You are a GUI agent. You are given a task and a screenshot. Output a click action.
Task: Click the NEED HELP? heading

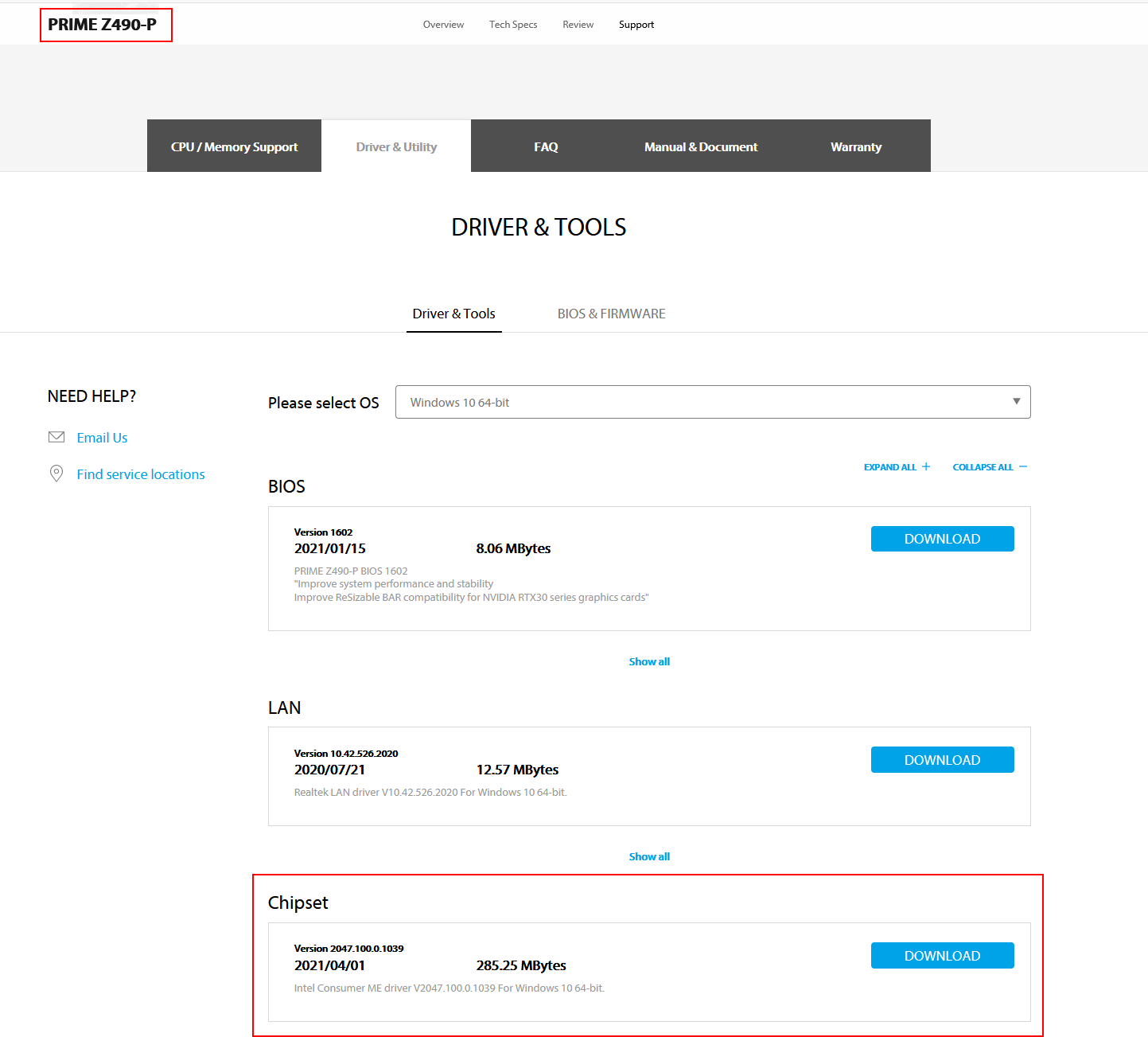click(91, 396)
